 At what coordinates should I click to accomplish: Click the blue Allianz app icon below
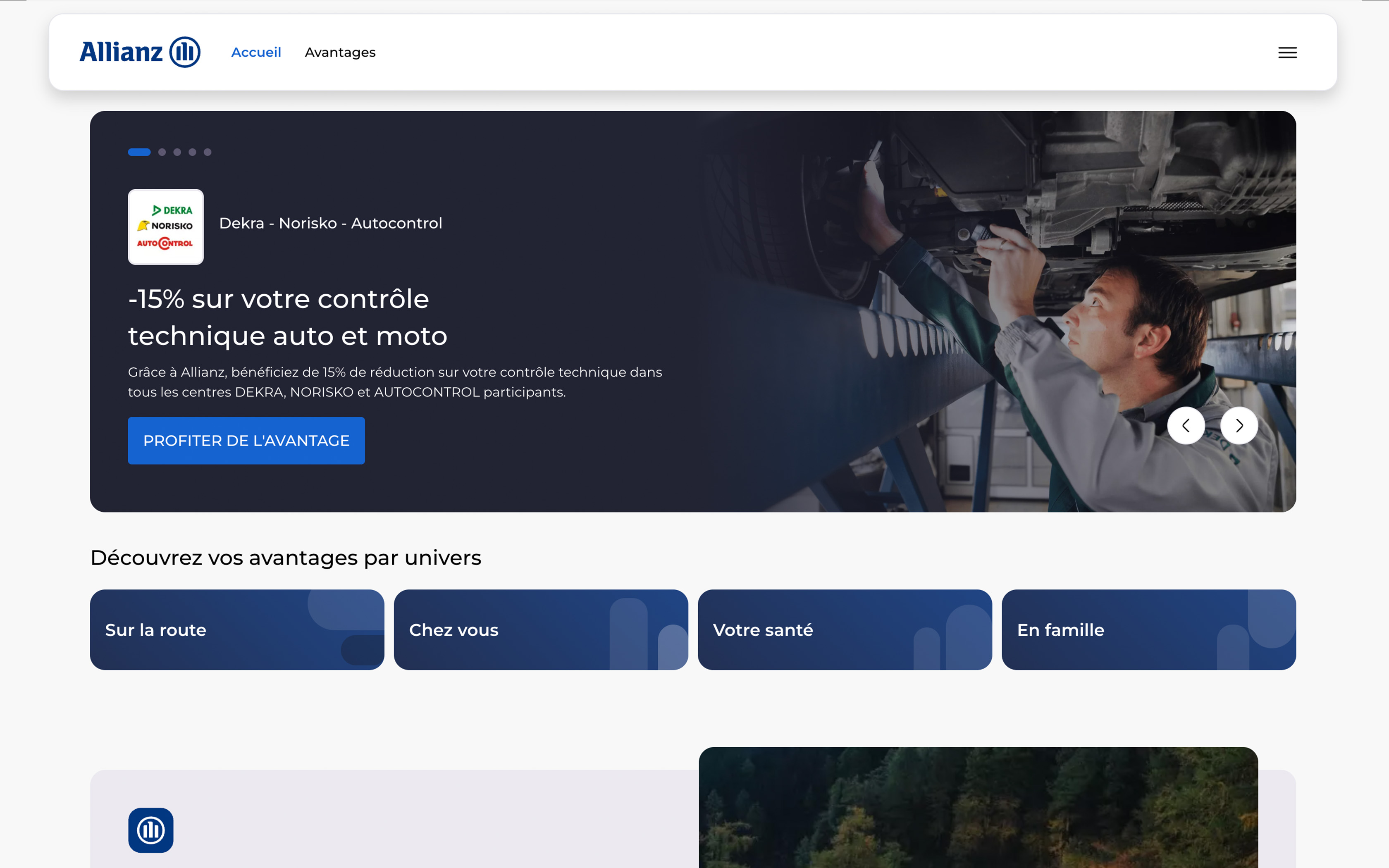pos(151,830)
